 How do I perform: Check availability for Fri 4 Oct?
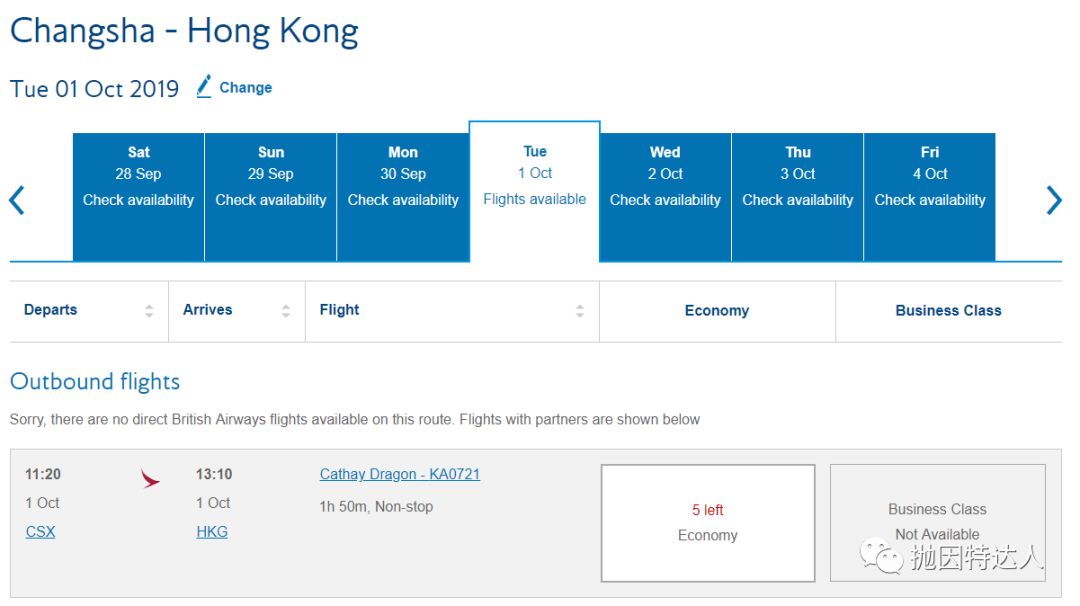(x=930, y=196)
